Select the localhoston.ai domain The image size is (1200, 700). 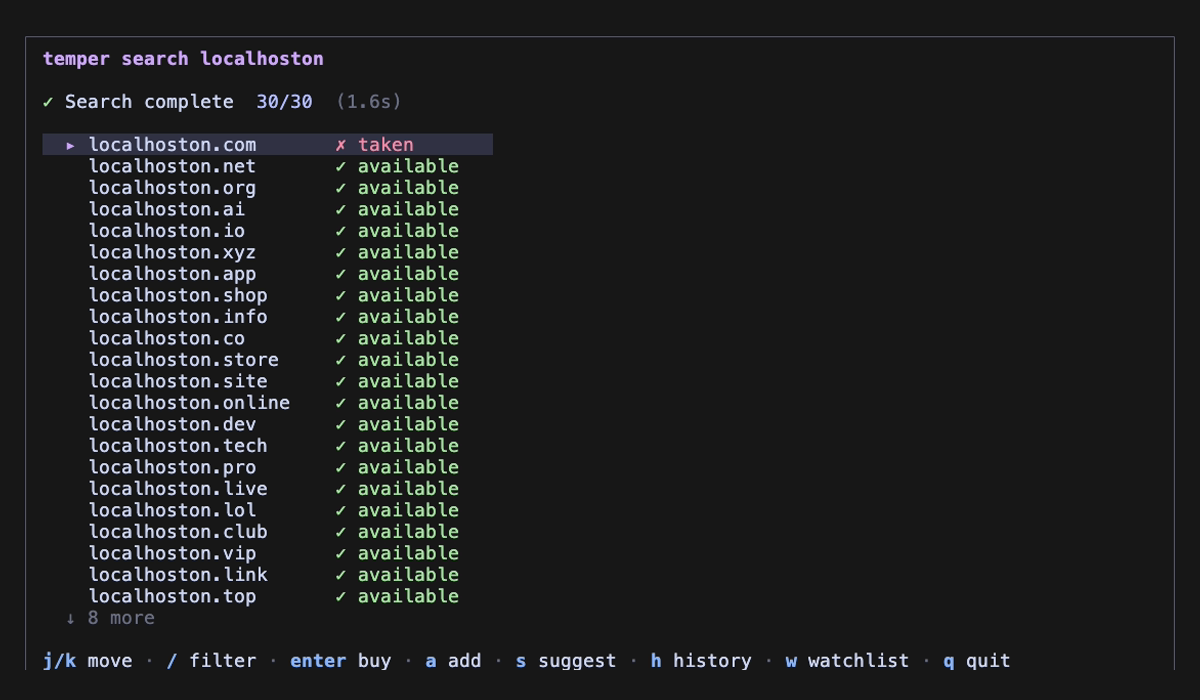coord(167,209)
